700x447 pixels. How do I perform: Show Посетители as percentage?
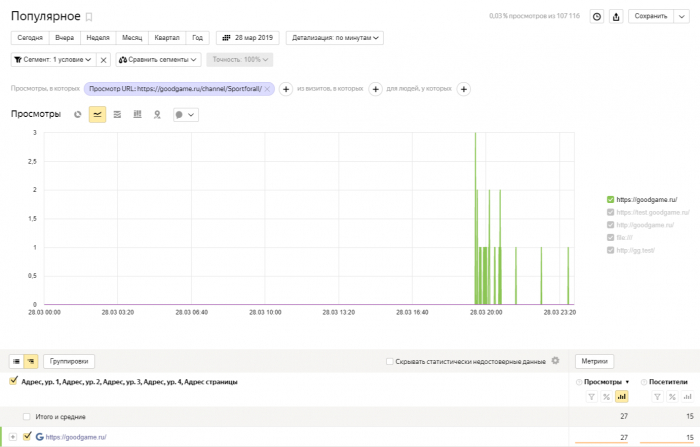(x=672, y=397)
